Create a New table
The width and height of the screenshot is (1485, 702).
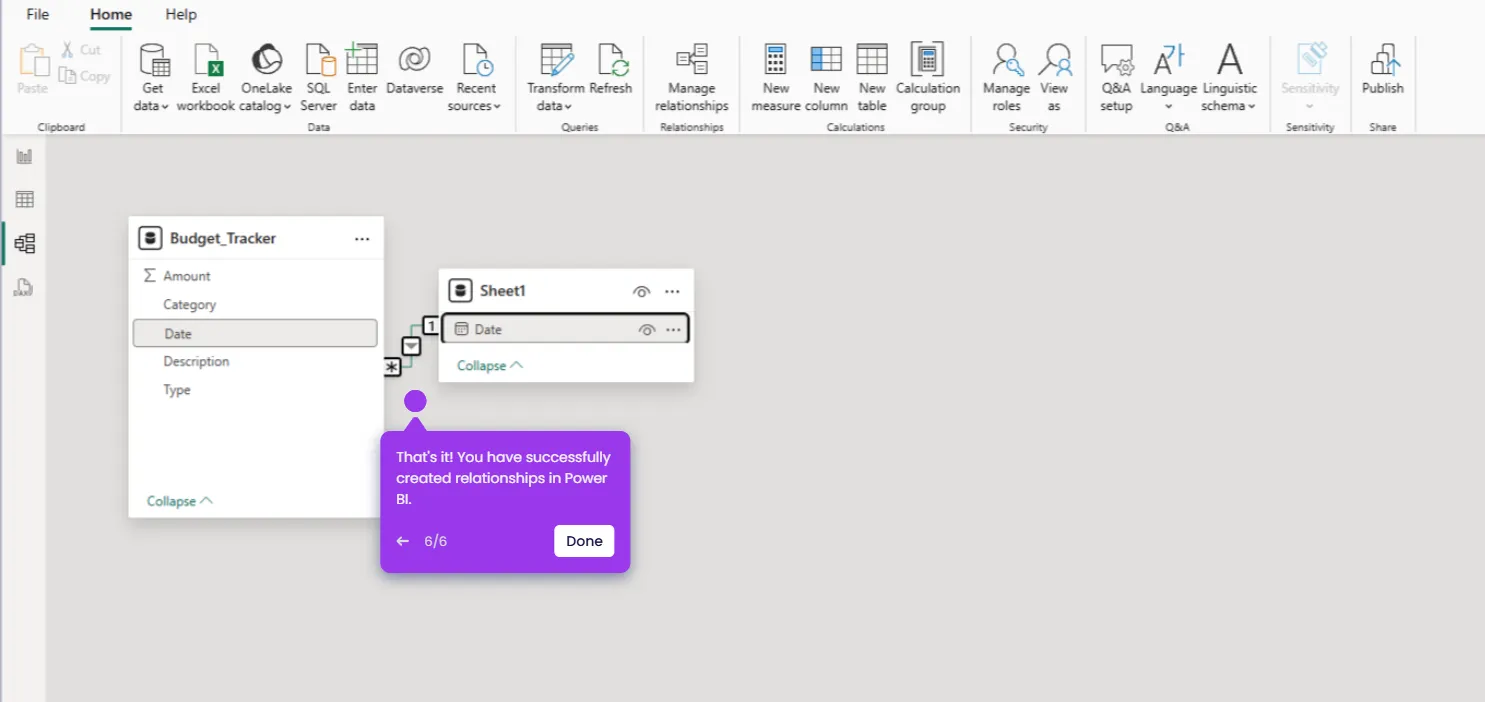pyautogui.click(x=872, y=78)
